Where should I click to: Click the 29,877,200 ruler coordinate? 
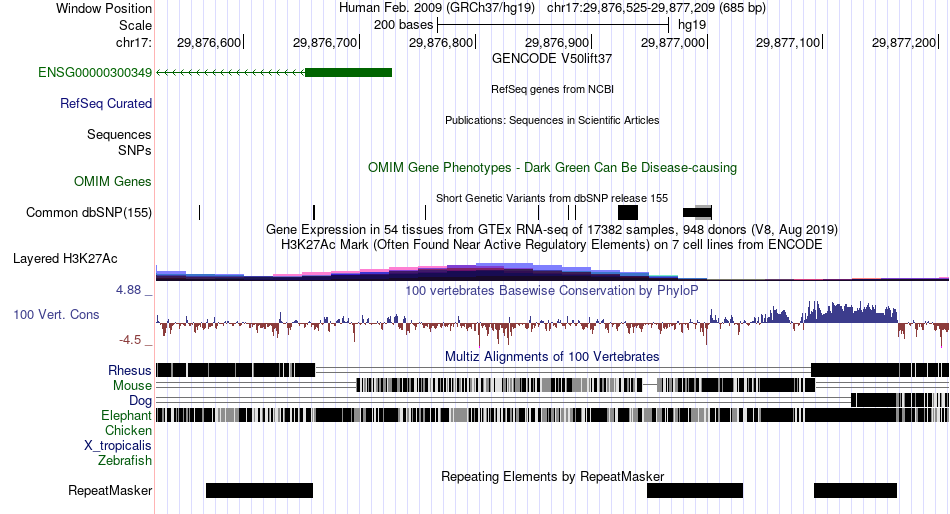coord(904,42)
